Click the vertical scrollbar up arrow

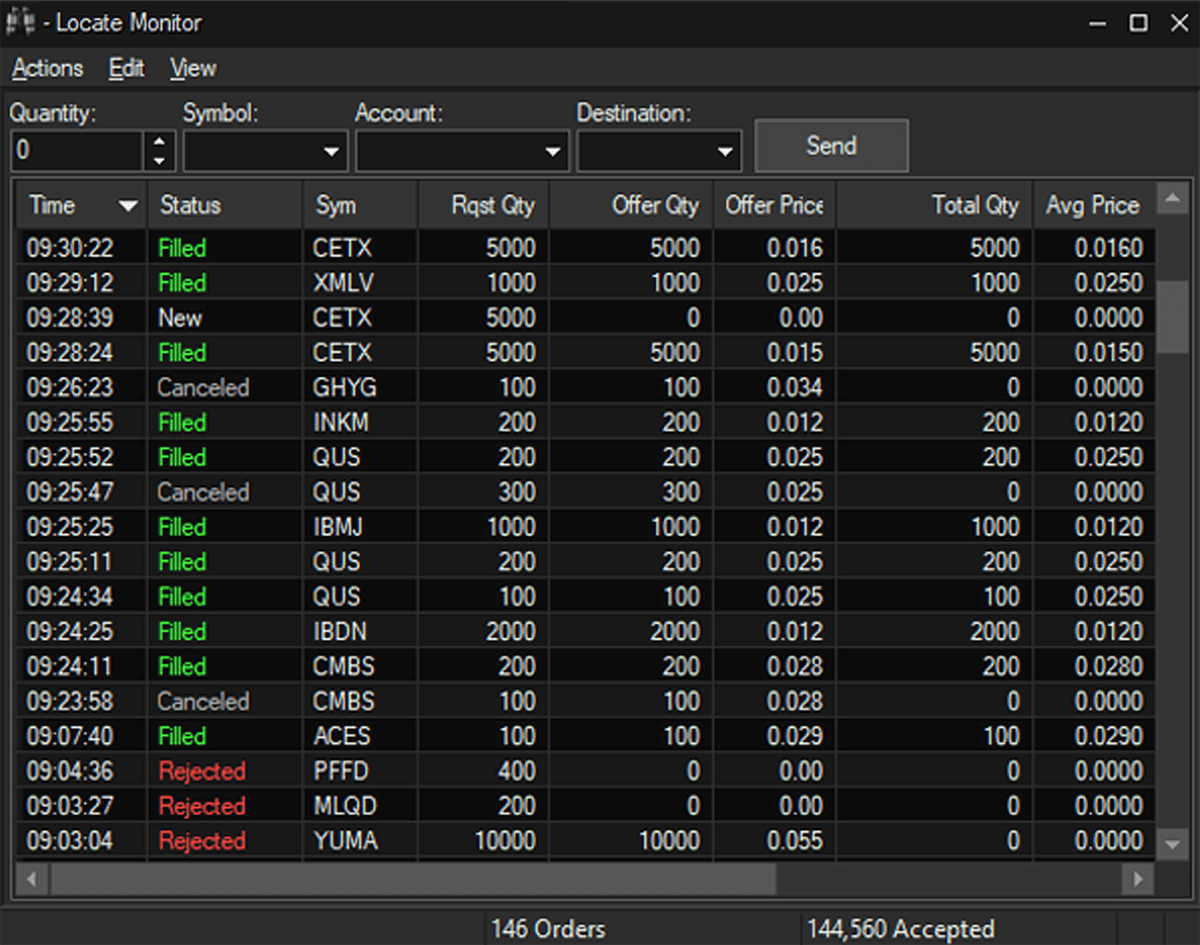tap(1172, 198)
